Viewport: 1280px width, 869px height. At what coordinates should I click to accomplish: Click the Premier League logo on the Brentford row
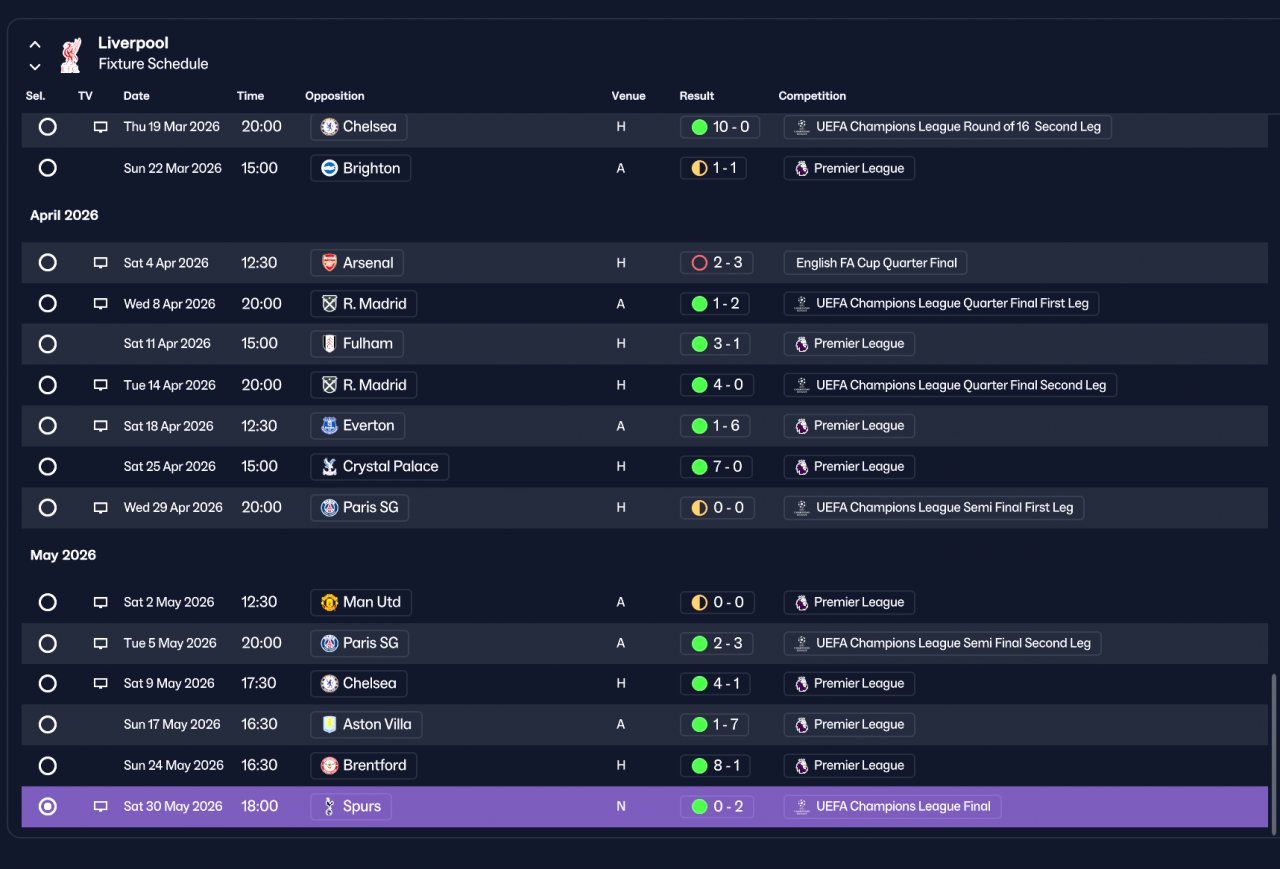coord(801,766)
